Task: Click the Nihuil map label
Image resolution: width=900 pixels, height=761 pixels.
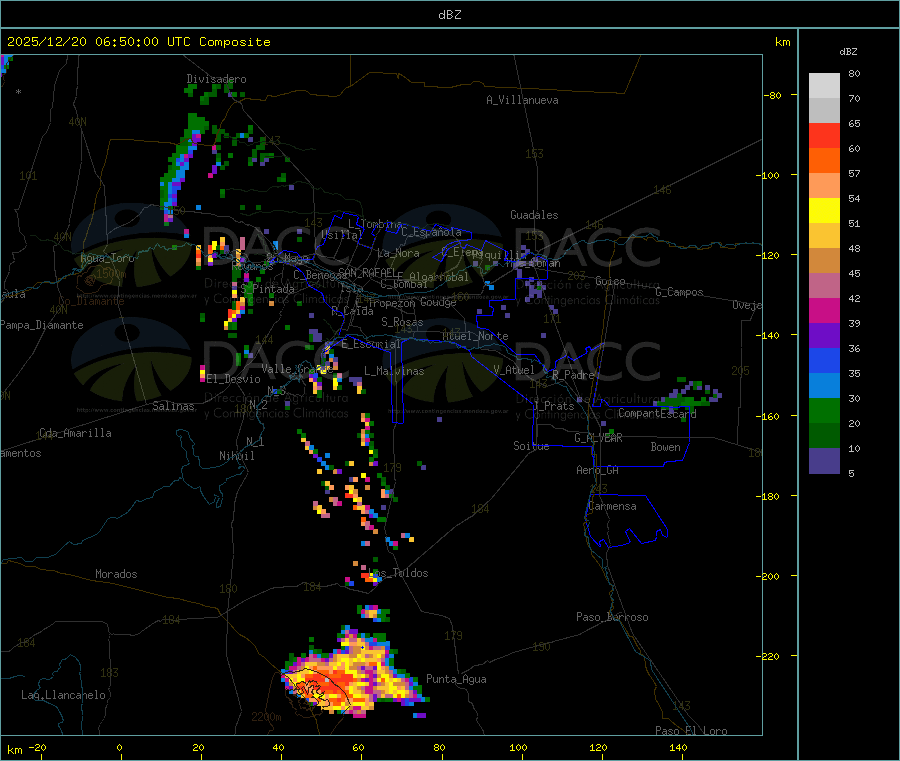Action: pyautogui.click(x=236, y=456)
